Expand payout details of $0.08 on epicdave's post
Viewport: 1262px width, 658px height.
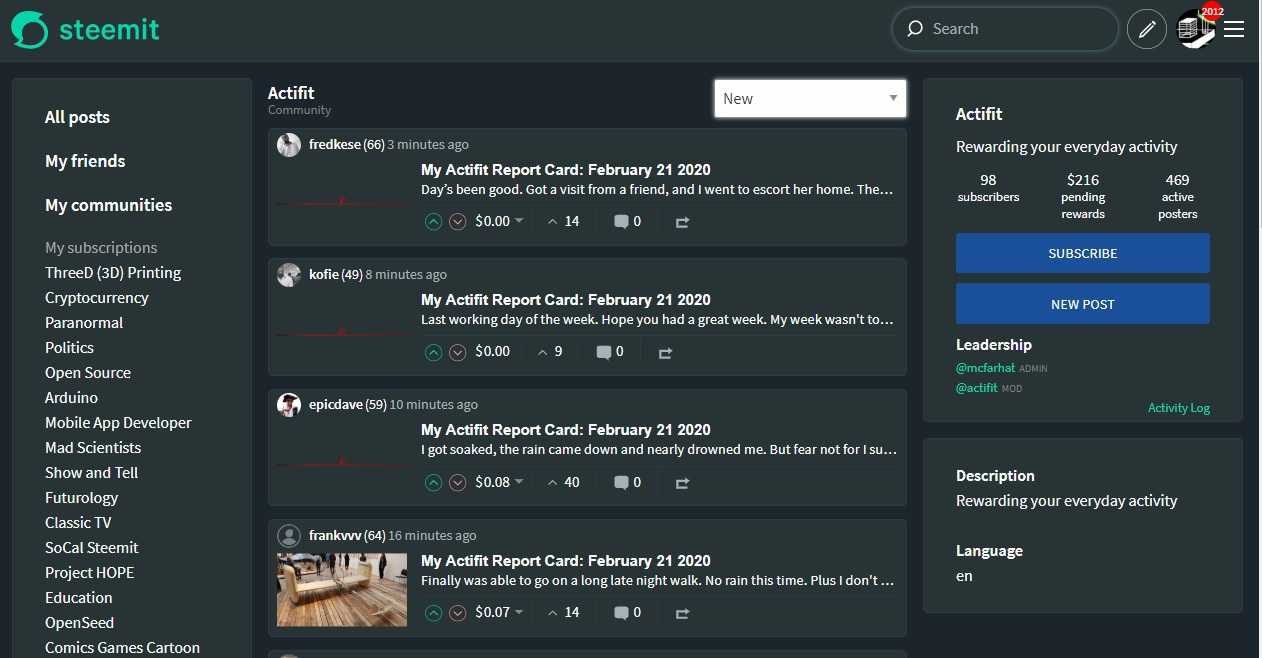pyautogui.click(x=499, y=482)
